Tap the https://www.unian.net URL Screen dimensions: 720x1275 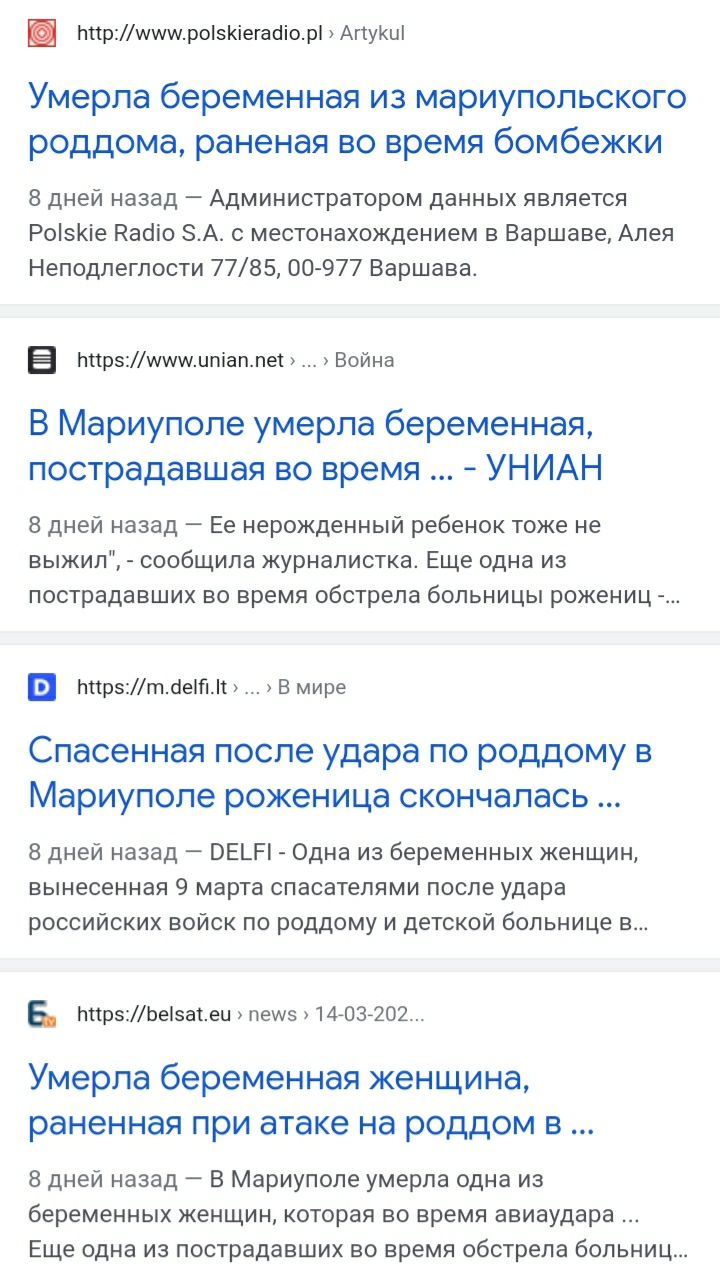[x=180, y=360]
